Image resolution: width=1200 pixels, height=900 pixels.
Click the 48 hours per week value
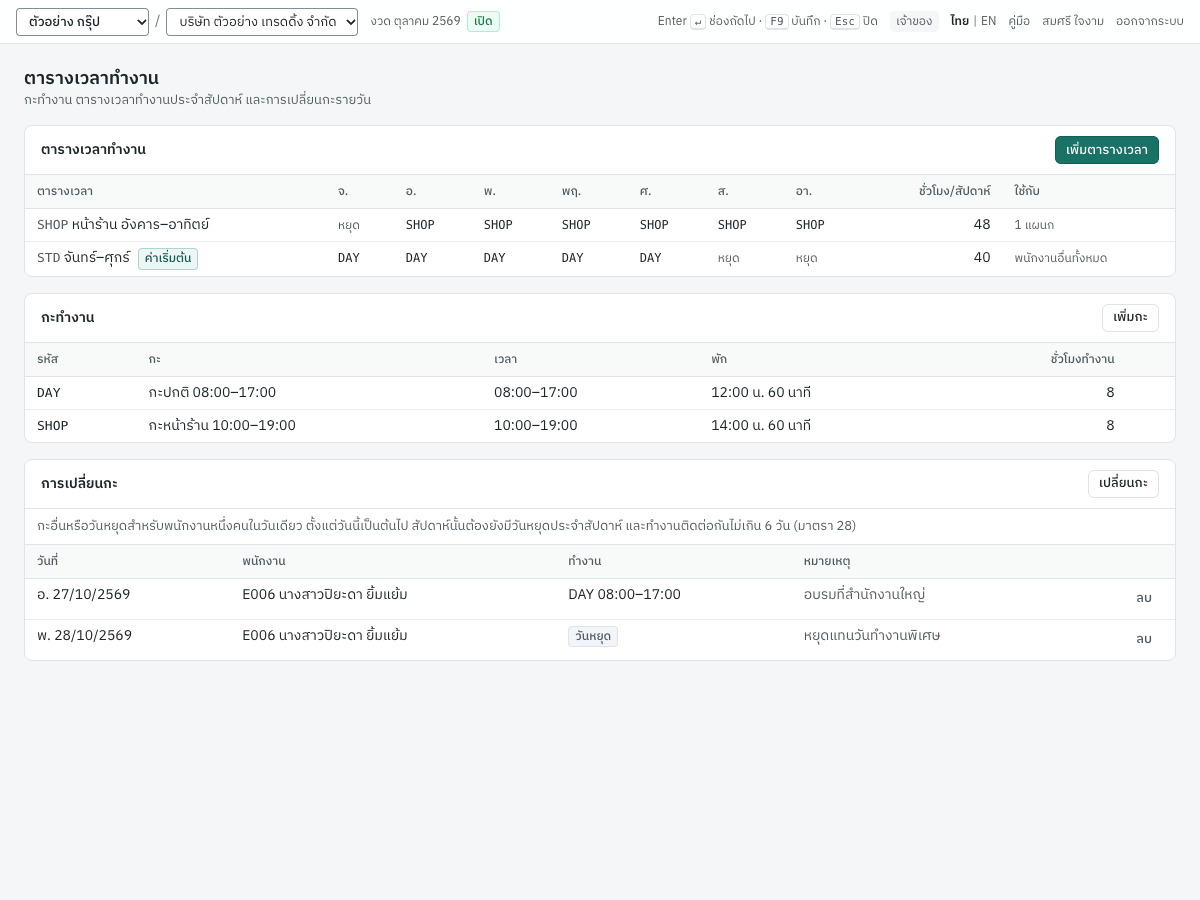click(x=982, y=225)
